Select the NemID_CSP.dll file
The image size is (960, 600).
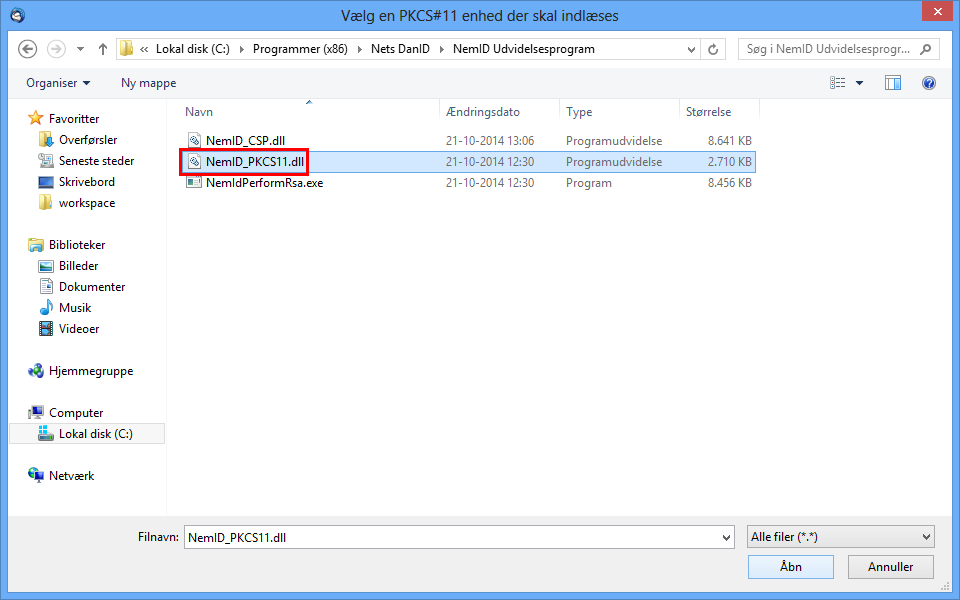click(x=246, y=141)
